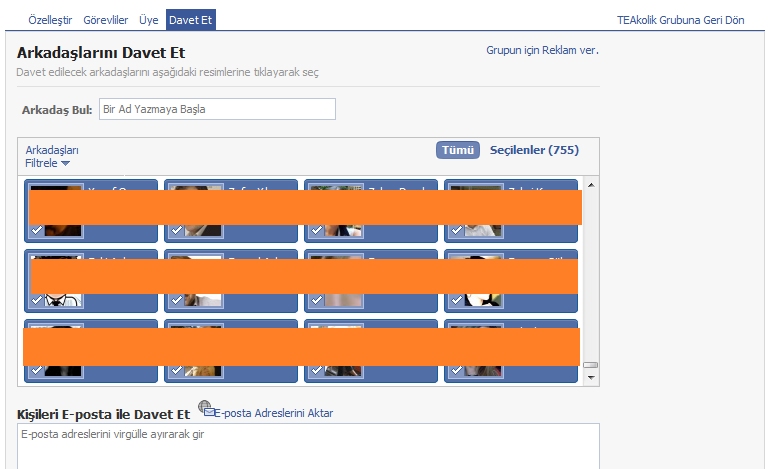Screen dimensions: 772x469
Task: Select the Davet Et tab
Action: pos(191,20)
